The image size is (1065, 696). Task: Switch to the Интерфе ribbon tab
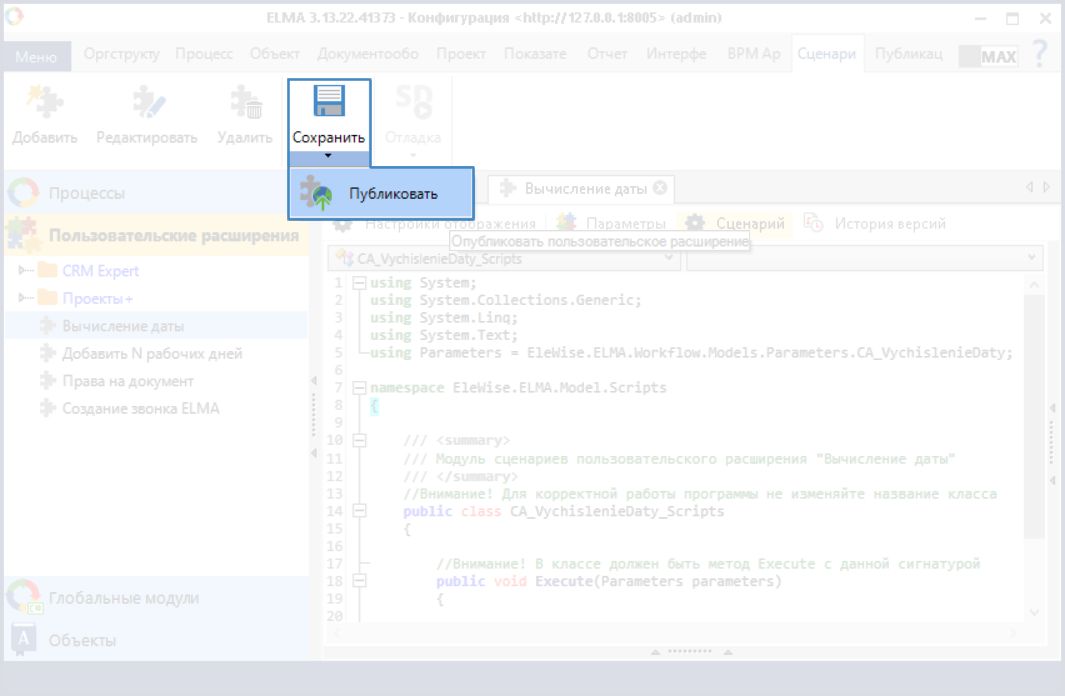click(676, 54)
